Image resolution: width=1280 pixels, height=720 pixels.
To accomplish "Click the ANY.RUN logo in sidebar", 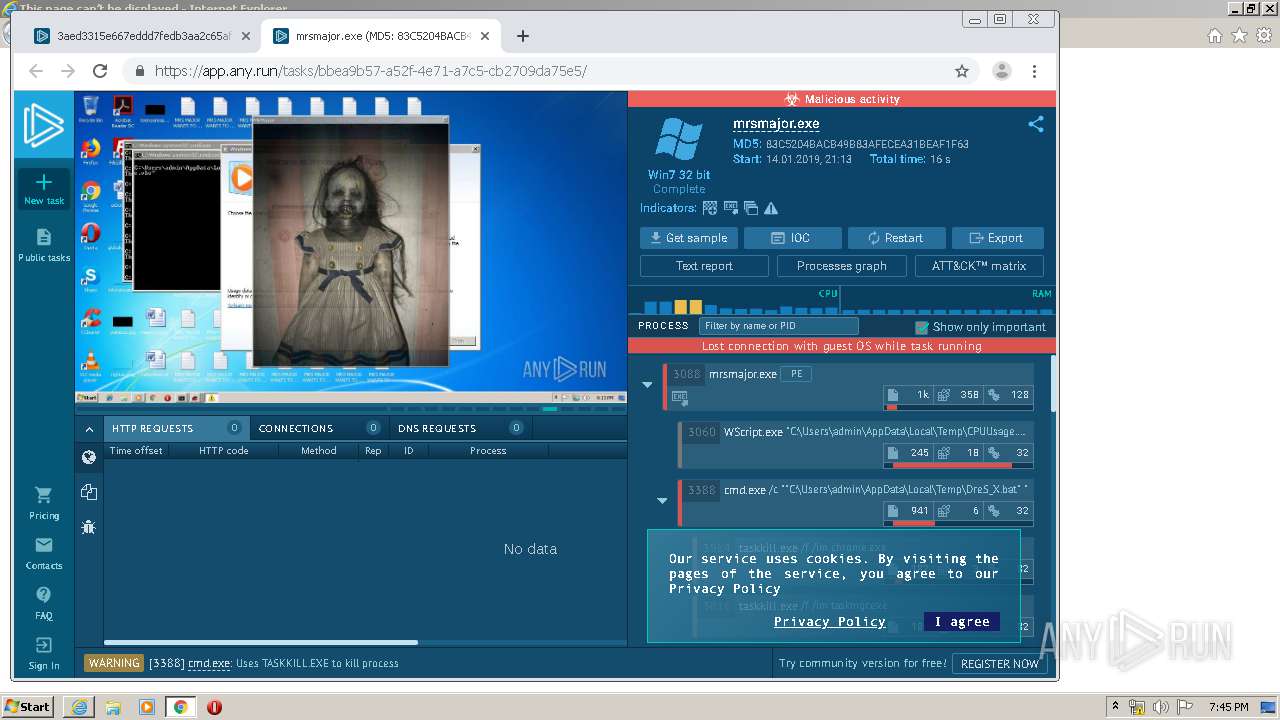I will click(x=44, y=125).
